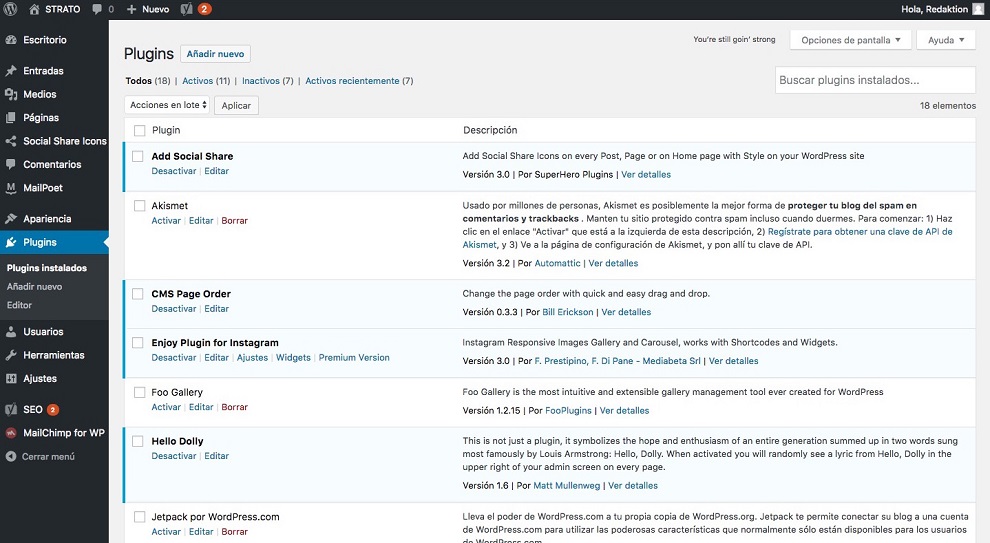Open the WordPress logo menu
The width and height of the screenshot is (990, 543).
pyautogui.click(x=10, y=9)
